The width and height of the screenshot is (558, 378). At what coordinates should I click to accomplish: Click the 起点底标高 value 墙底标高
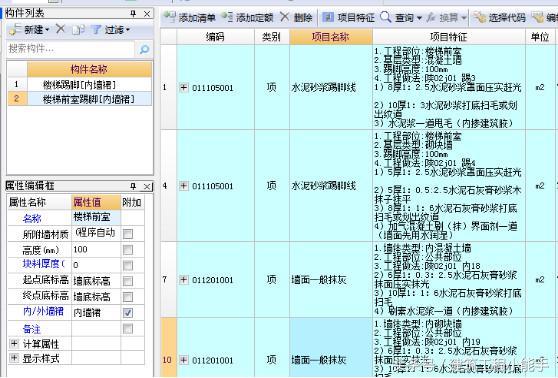(96, 281)
